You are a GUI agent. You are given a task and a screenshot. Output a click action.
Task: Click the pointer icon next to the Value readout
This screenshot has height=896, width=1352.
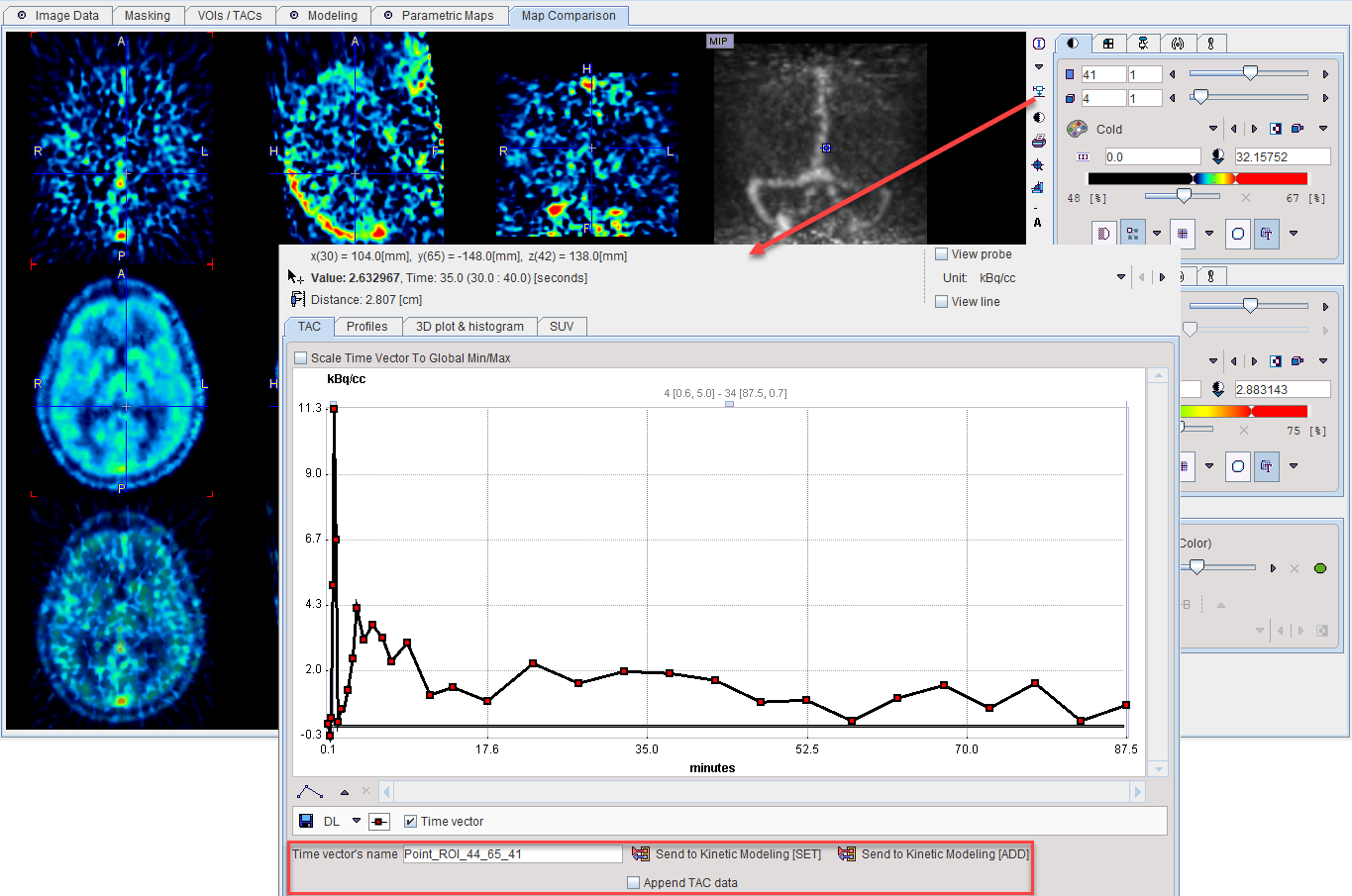point(295,277)
